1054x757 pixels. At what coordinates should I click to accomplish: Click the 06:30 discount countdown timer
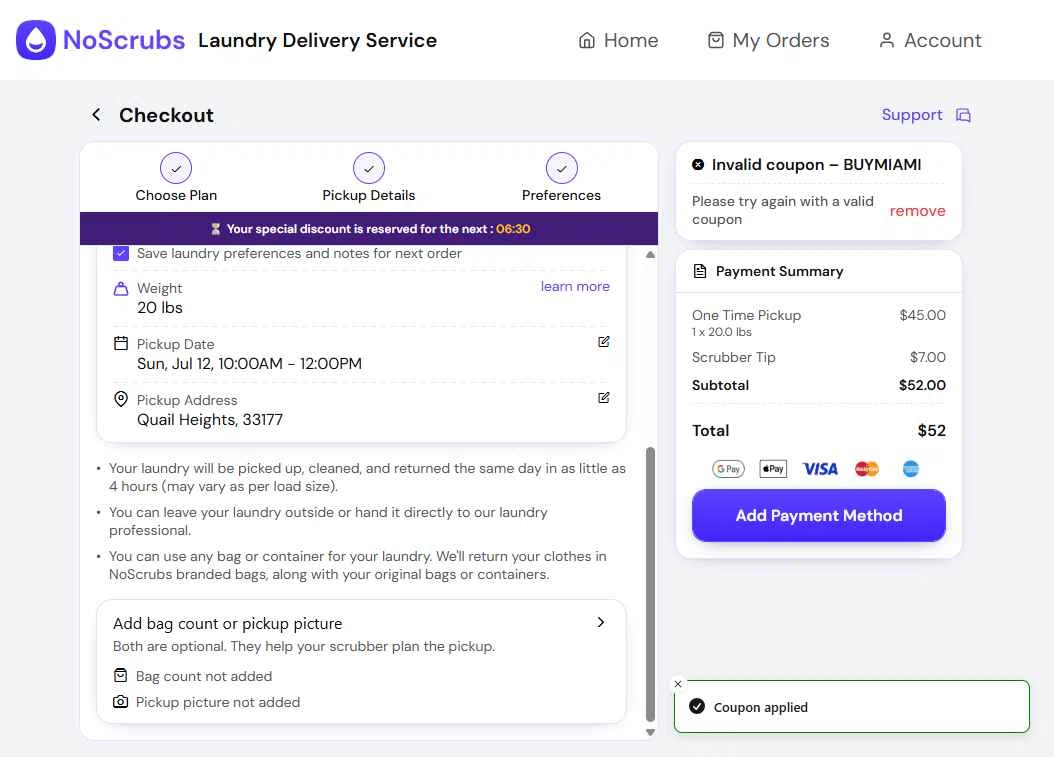coord(513,229)
